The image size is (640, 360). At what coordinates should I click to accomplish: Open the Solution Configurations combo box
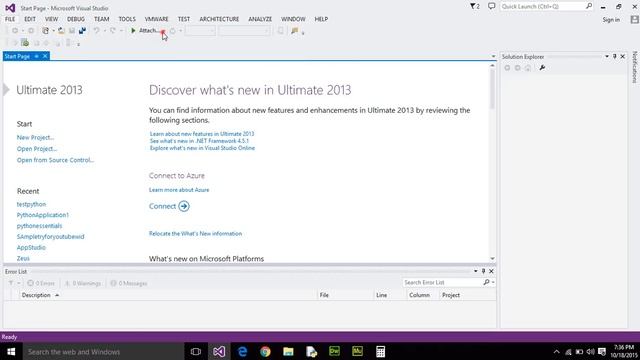pos(200,31)
